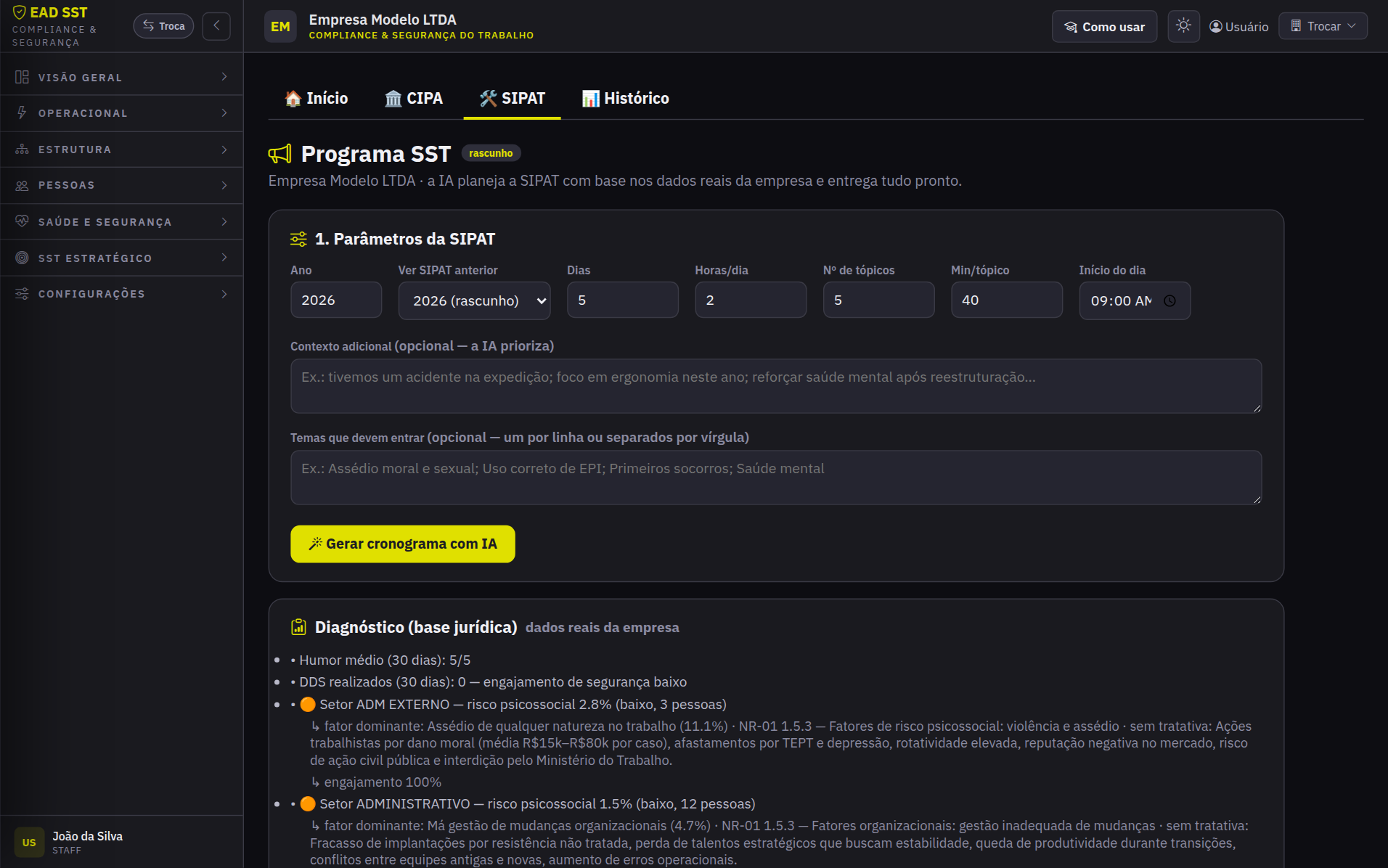Click Gerar cronograma com IA button

click(403, 544)
